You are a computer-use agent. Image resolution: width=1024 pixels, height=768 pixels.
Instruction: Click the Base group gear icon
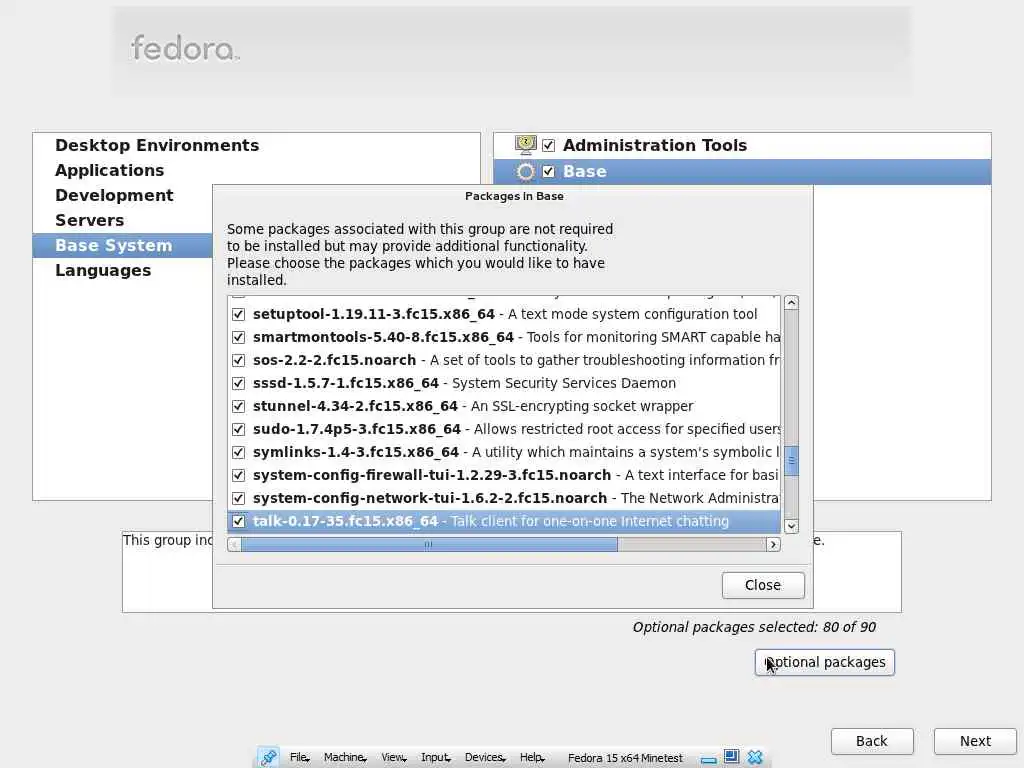[x=526, y=171]
